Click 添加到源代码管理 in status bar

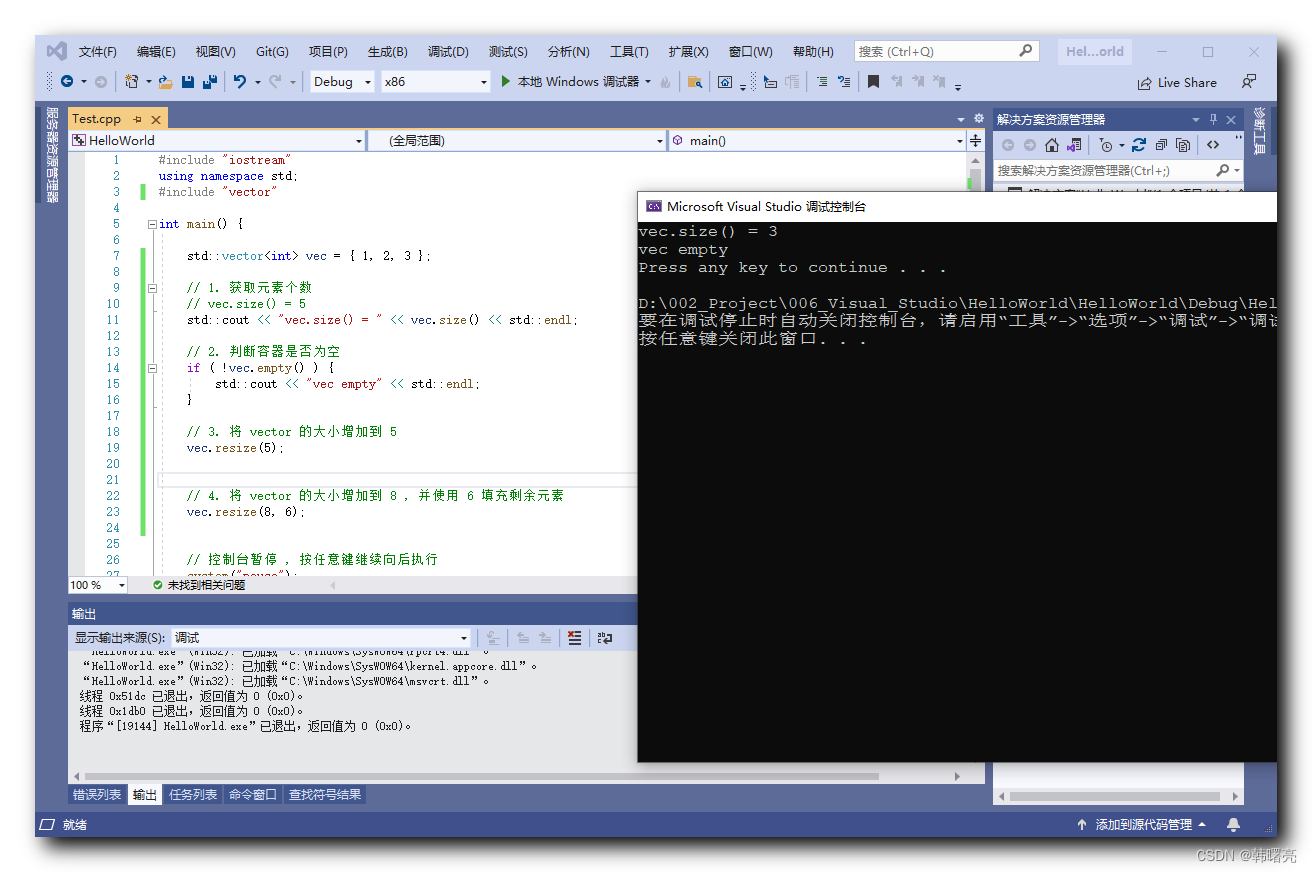click(x=1143, y=825)
